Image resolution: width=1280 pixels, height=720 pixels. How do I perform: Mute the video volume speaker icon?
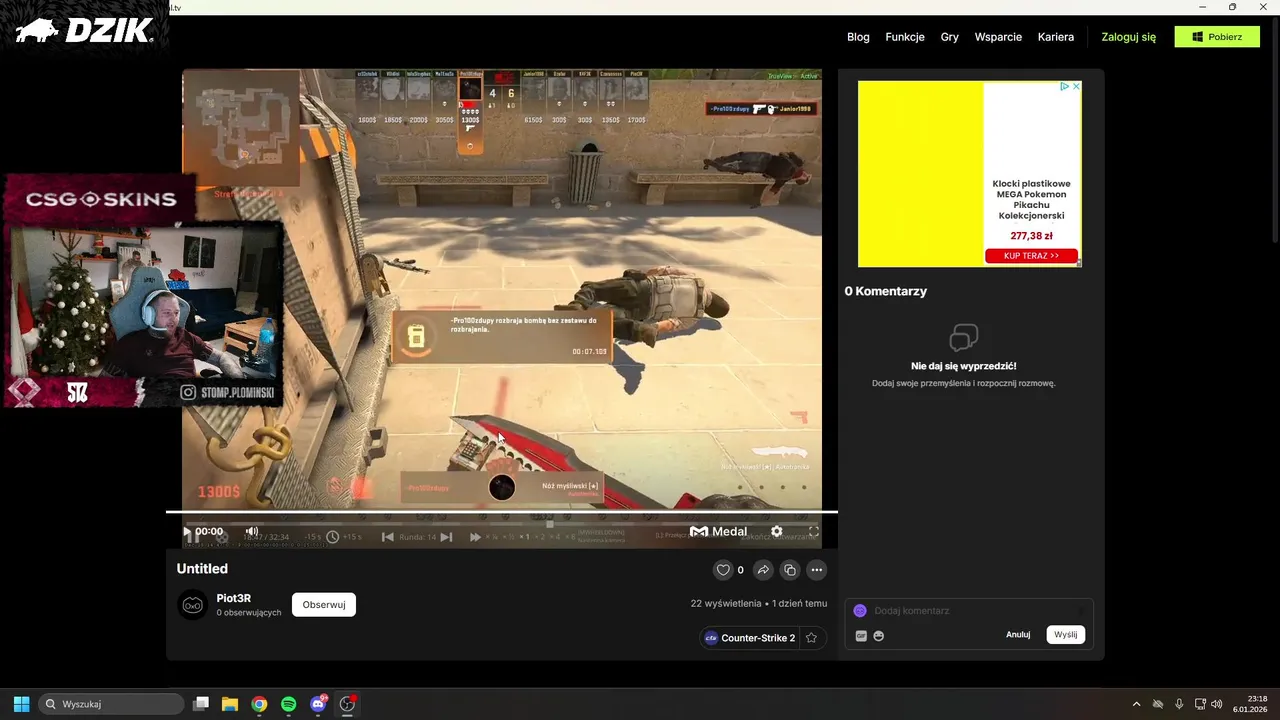tap(252, 531)
